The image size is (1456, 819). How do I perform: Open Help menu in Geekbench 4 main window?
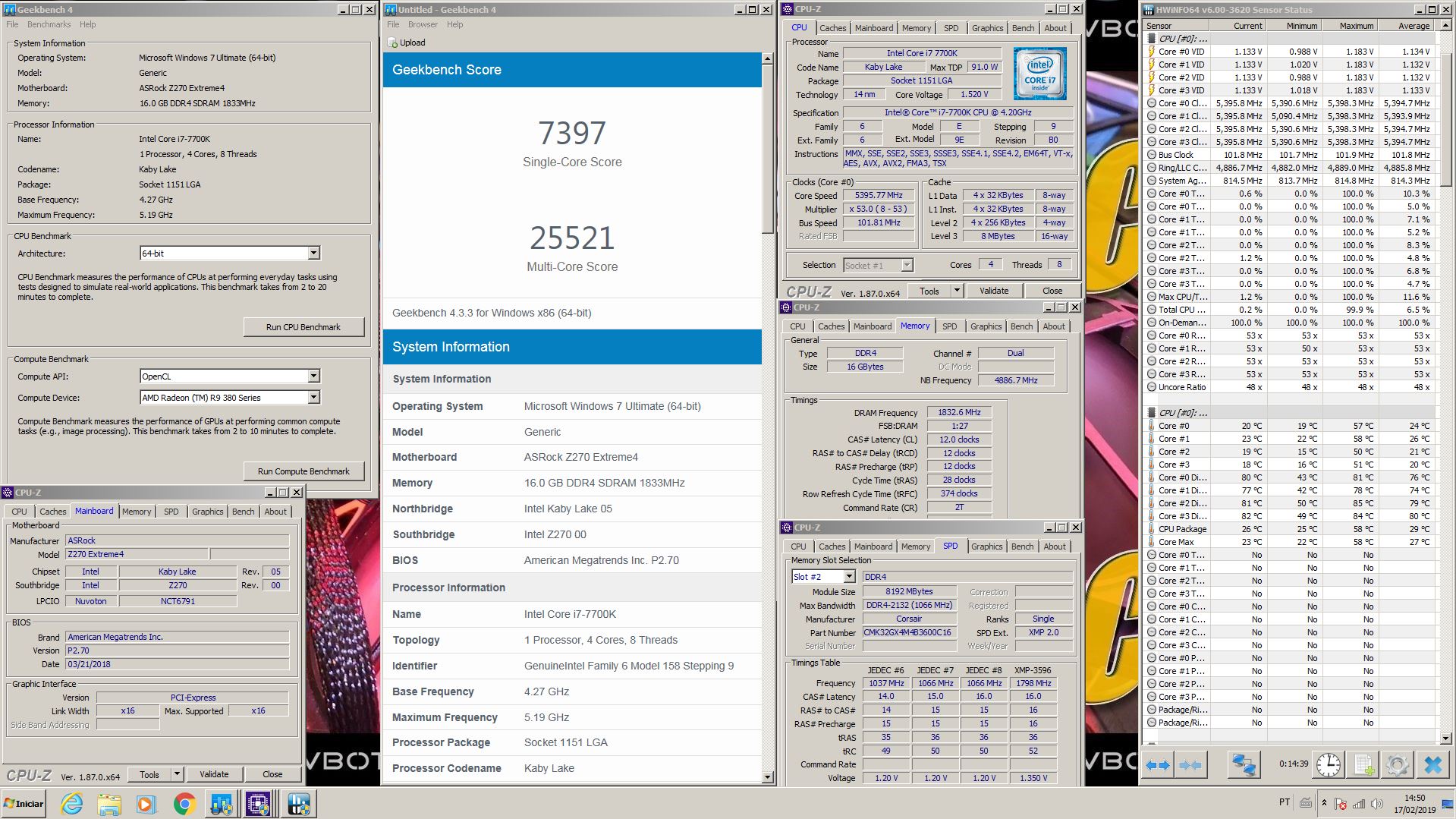pos(88,24)
